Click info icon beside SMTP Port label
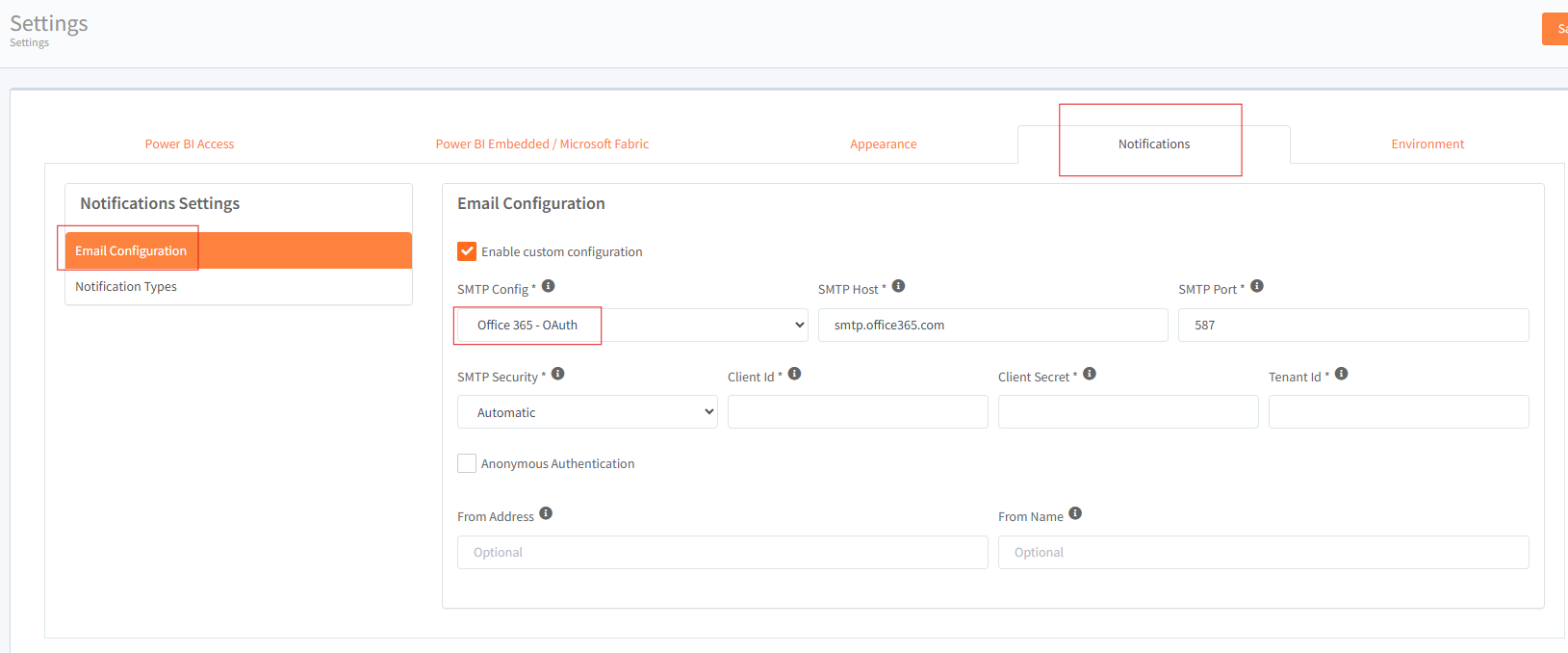1568x653 pixels. tap(1257, 286)
